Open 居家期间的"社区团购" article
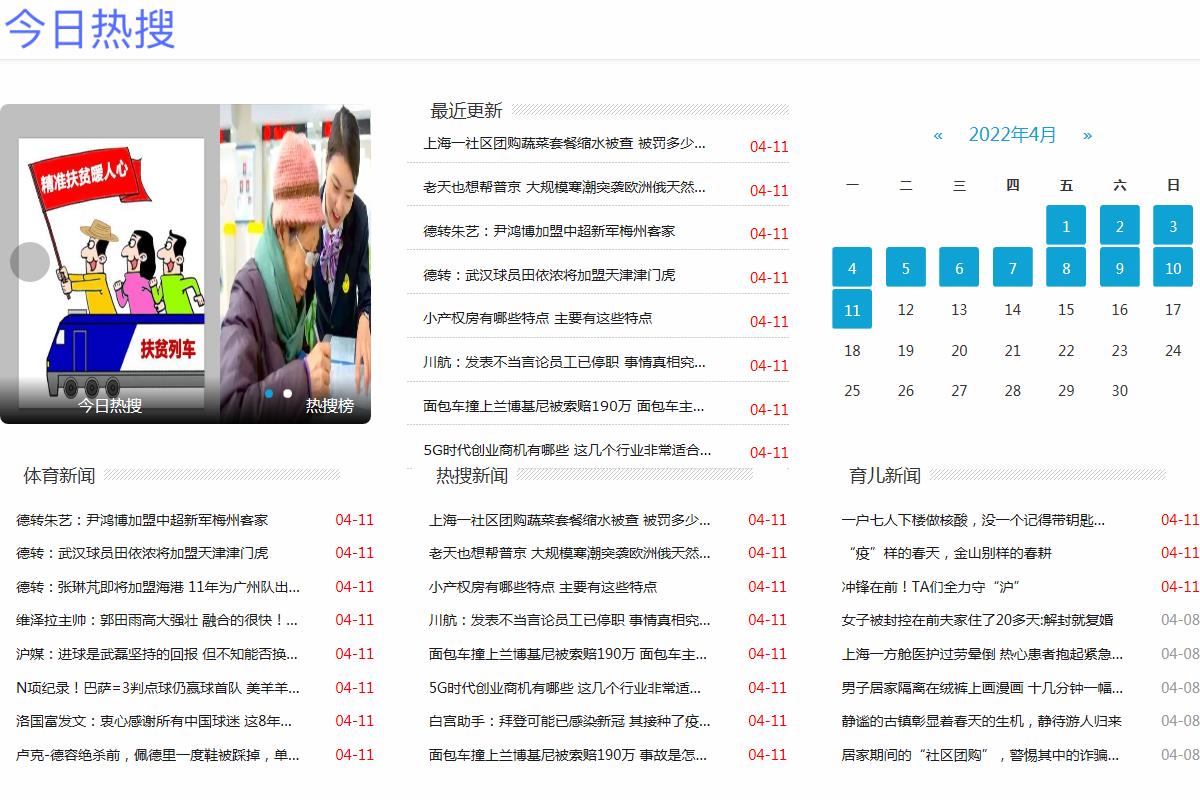 tap(981, 755)
